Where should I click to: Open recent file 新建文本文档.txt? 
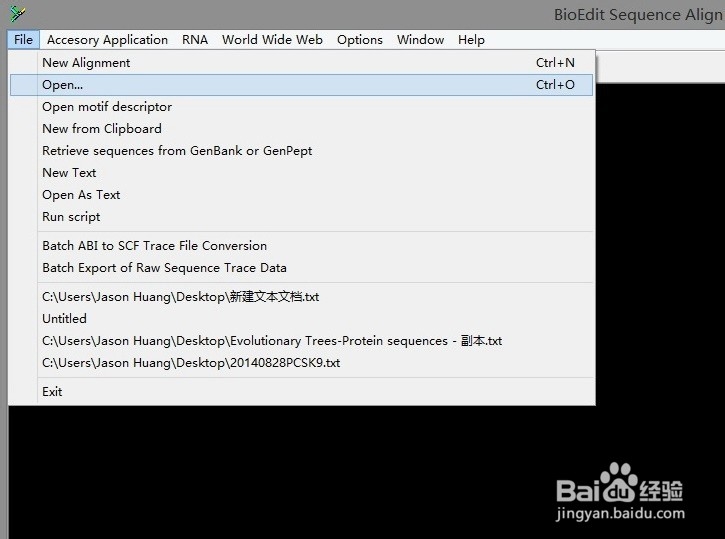[301, 297]
